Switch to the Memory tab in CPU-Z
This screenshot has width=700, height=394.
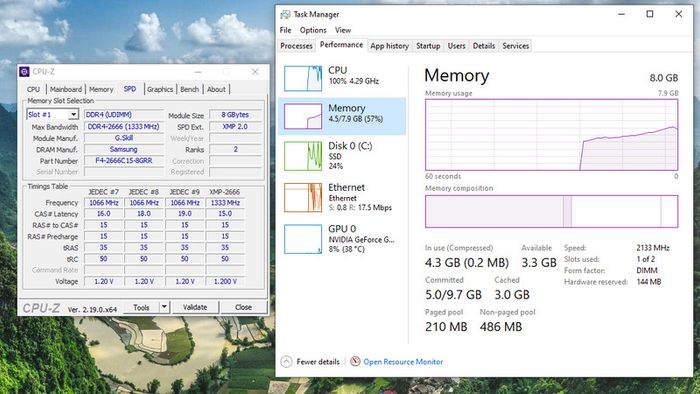[101, 89]
